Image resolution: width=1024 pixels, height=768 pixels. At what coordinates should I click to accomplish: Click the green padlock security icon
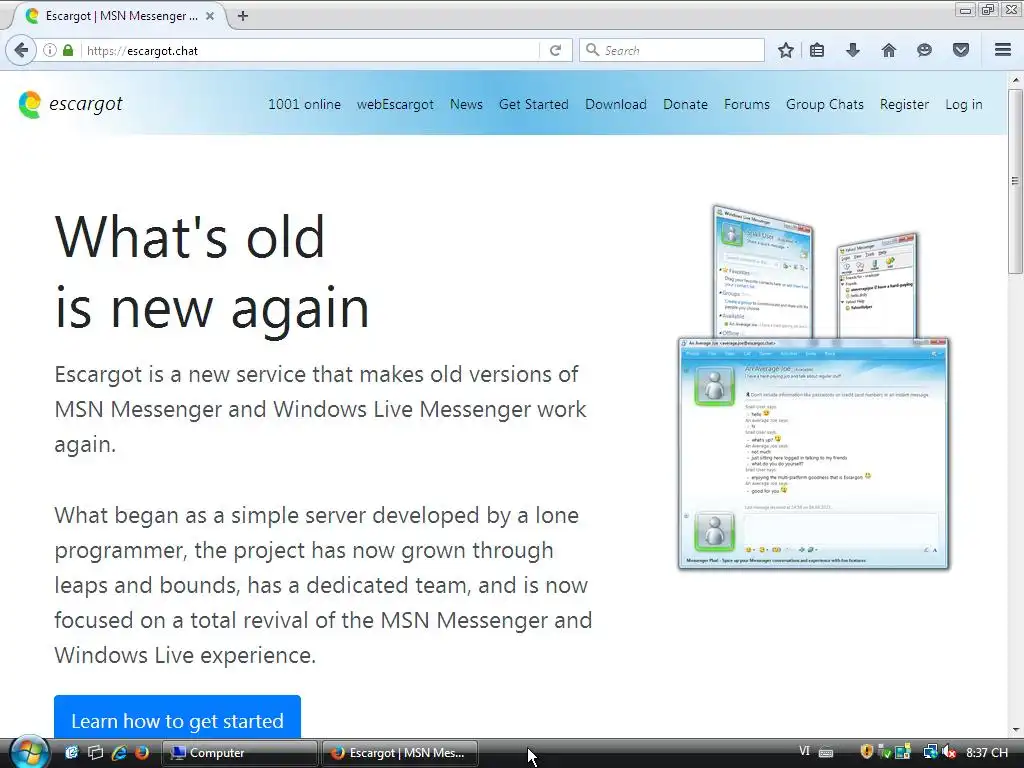tap(68, 50)
